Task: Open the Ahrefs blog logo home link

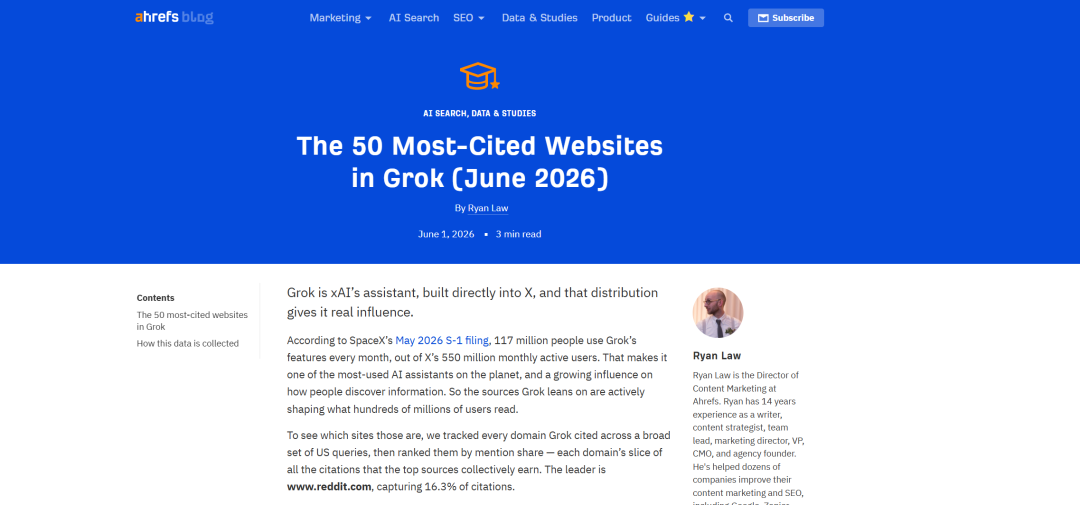Action: click(x=174, y=18)
